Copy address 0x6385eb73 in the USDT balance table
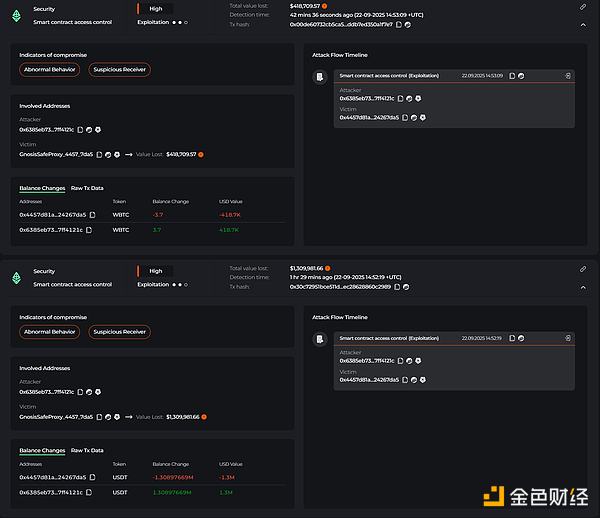This screenshot has width=600, height=518. tap(91, 492)
